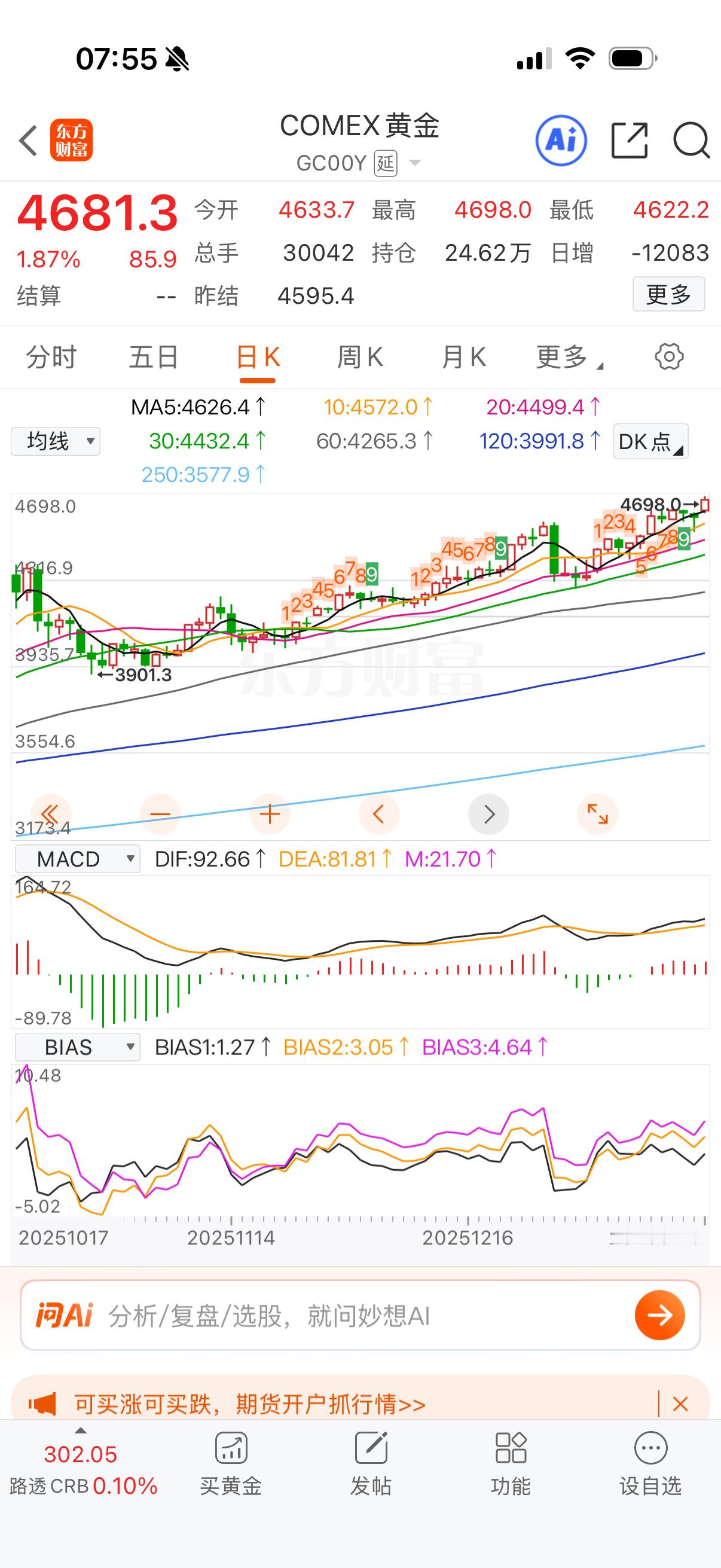This screenshot has height=1568, width=721.
Task: Switch to the 分时 tab
Action: click(x=51, y=357)
